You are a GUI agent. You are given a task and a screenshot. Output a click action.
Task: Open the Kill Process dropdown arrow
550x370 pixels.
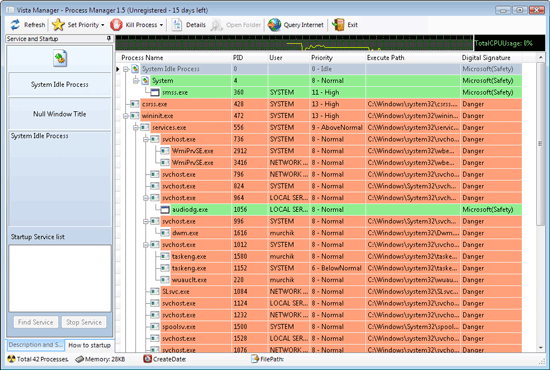click(161, 25)
